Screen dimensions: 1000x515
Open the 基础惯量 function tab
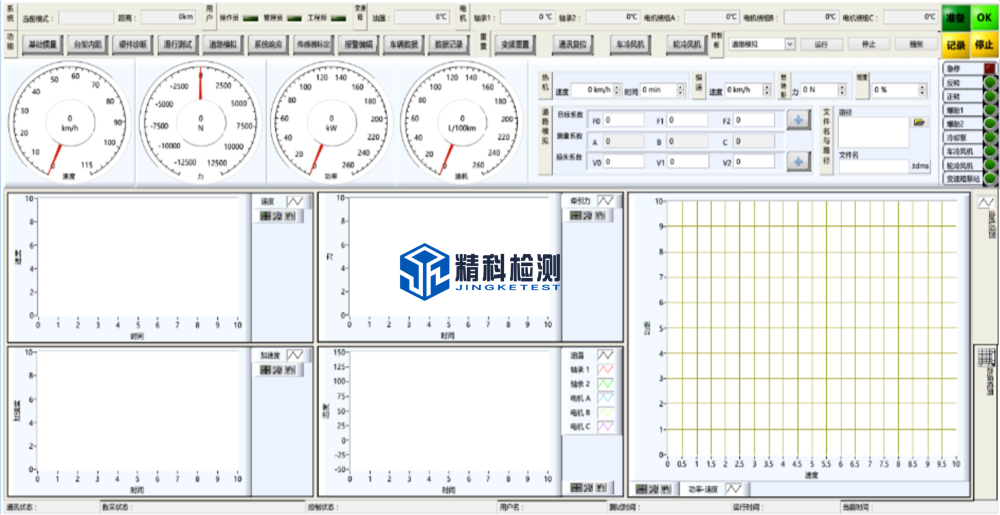click(43, 44)
